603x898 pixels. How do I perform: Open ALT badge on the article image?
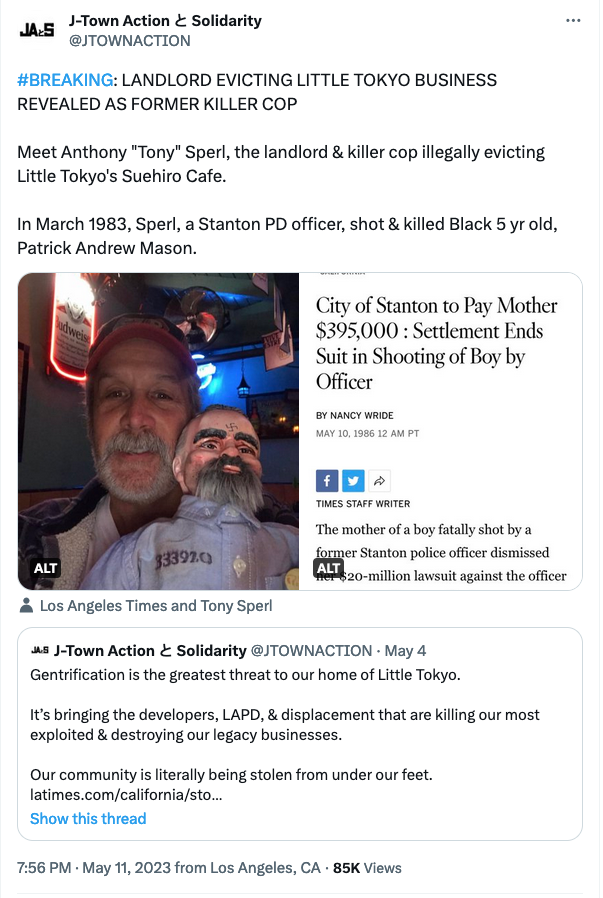[x=329, y=568]
